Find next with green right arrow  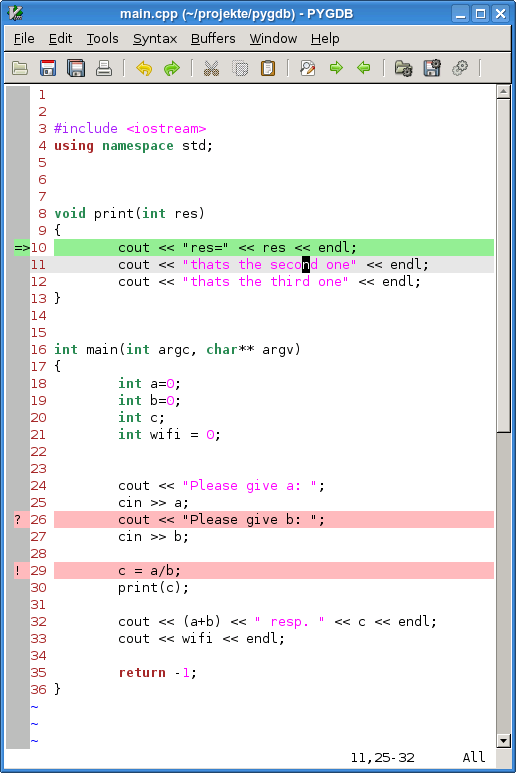[336, 68]
